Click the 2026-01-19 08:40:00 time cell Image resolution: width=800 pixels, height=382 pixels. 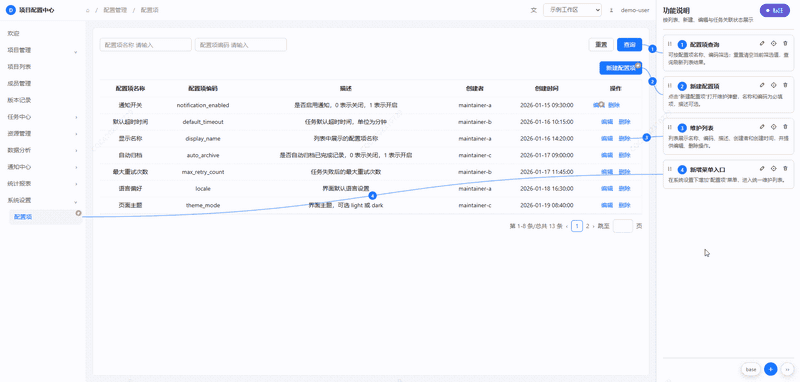546,205
